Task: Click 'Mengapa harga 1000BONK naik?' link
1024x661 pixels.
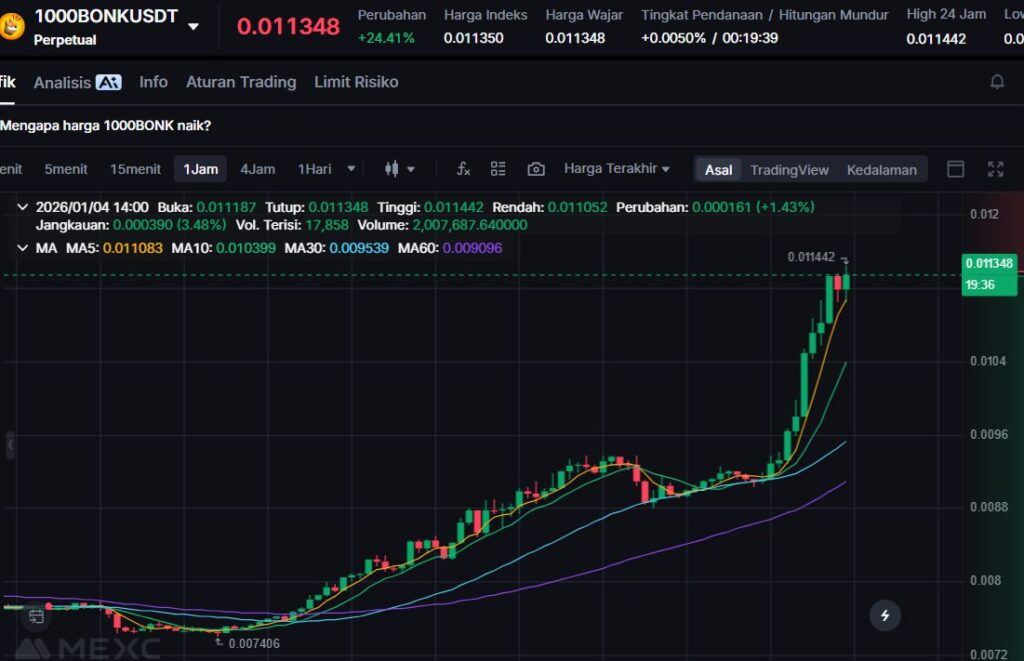Action: (106, 126)
